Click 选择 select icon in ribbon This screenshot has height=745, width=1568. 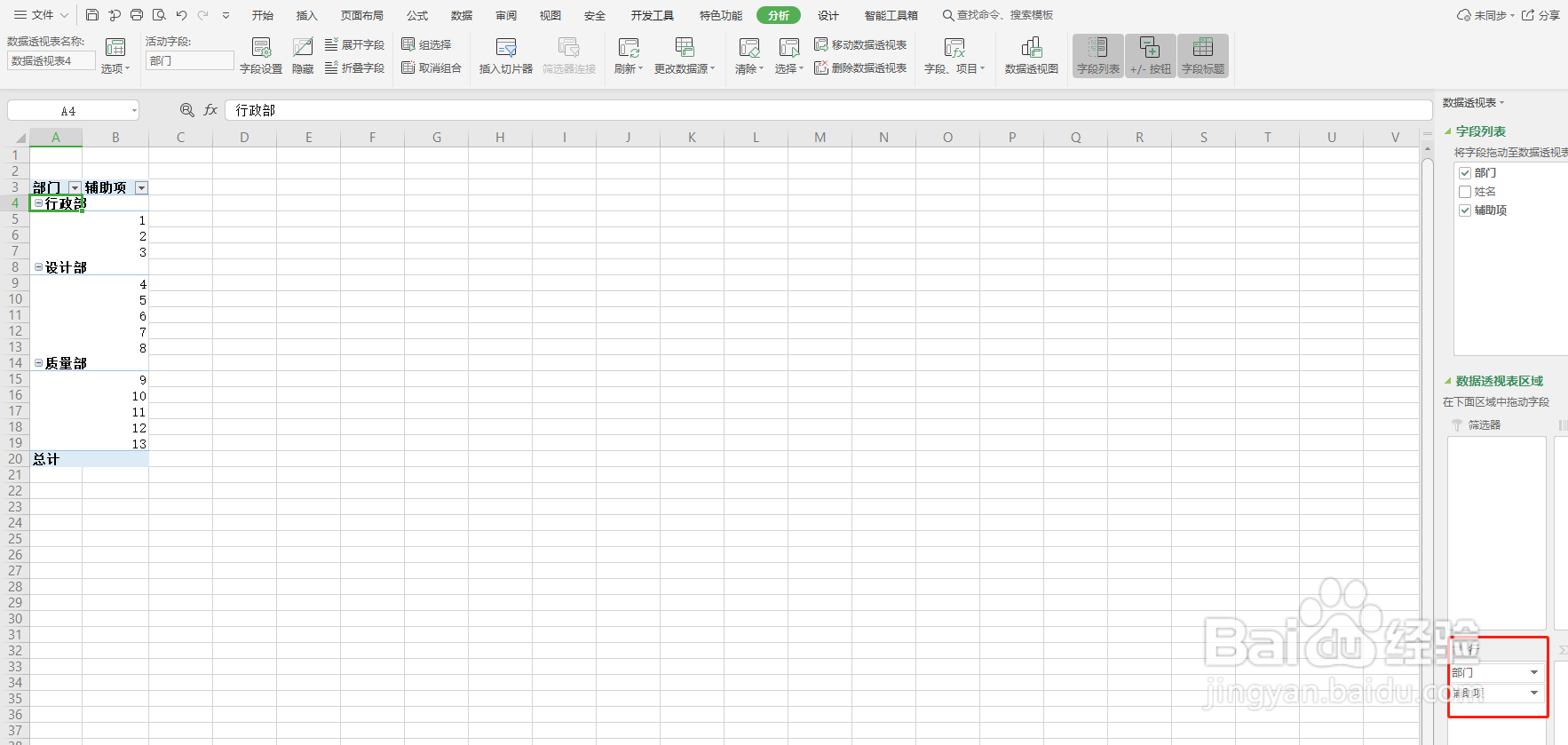(x=789, y=55)
